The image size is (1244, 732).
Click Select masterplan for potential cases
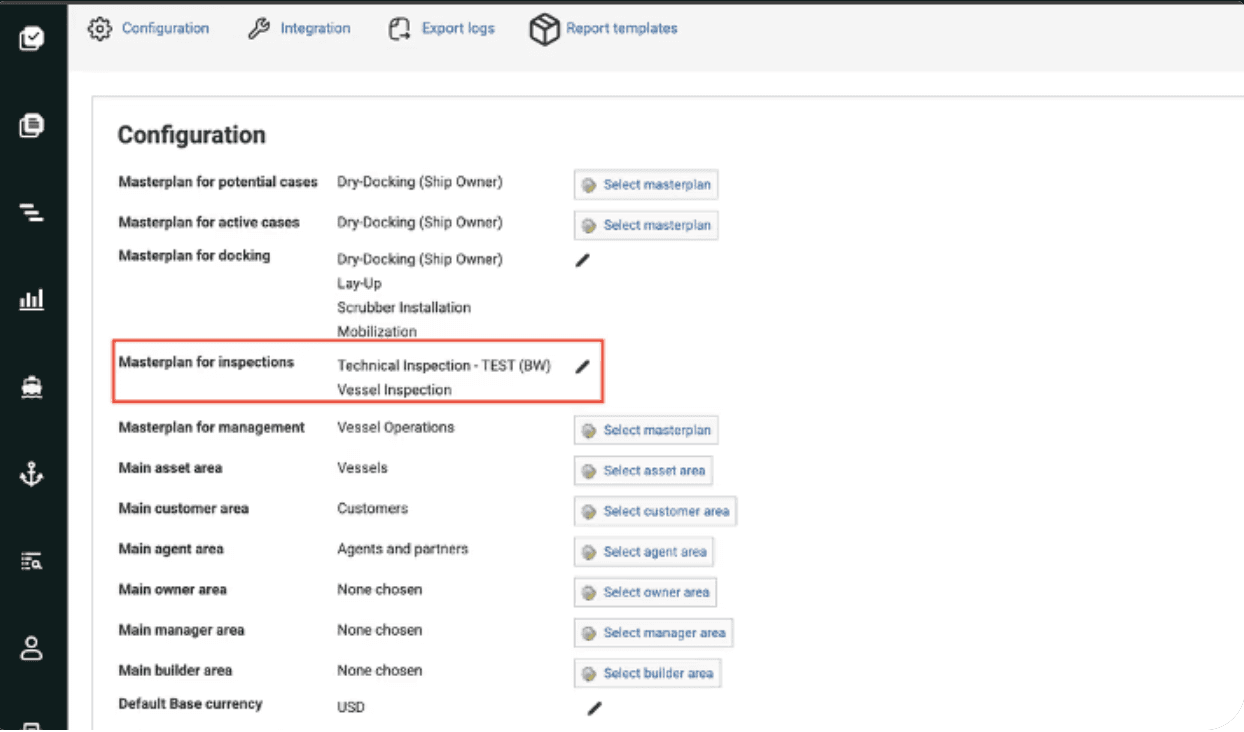tap(645, 184)
